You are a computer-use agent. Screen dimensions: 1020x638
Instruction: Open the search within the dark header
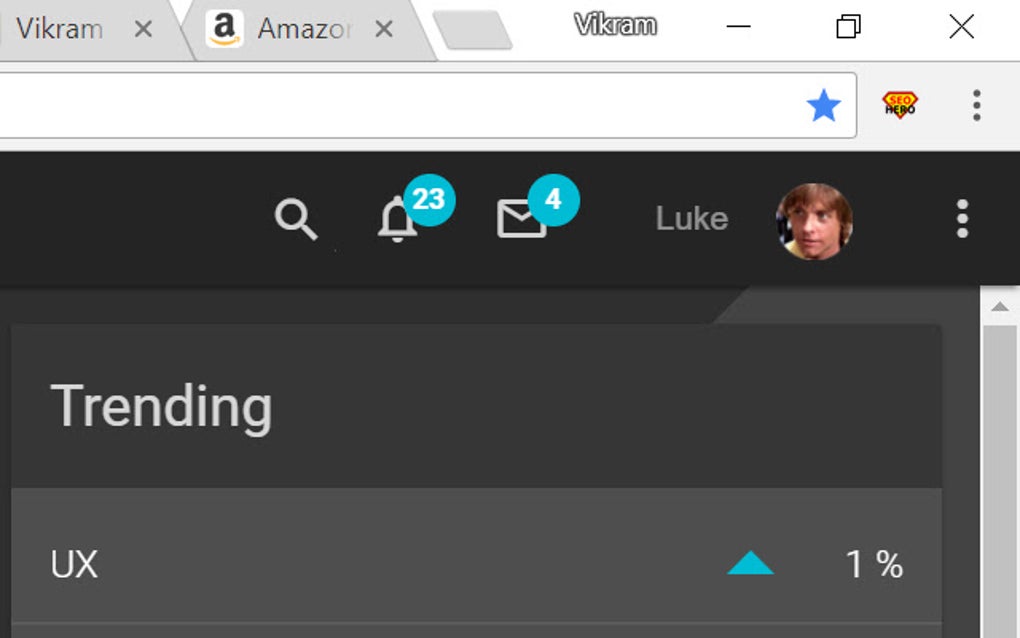pos(297,220)
